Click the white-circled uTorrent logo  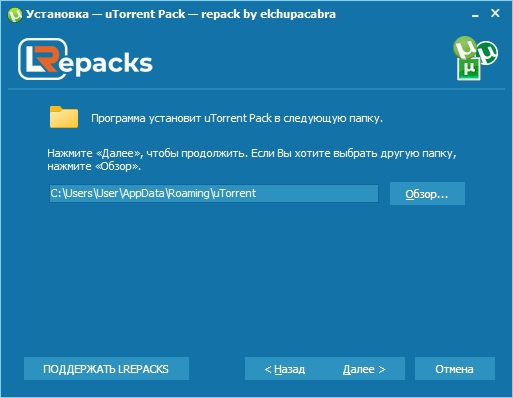click(x=487, y=53)
